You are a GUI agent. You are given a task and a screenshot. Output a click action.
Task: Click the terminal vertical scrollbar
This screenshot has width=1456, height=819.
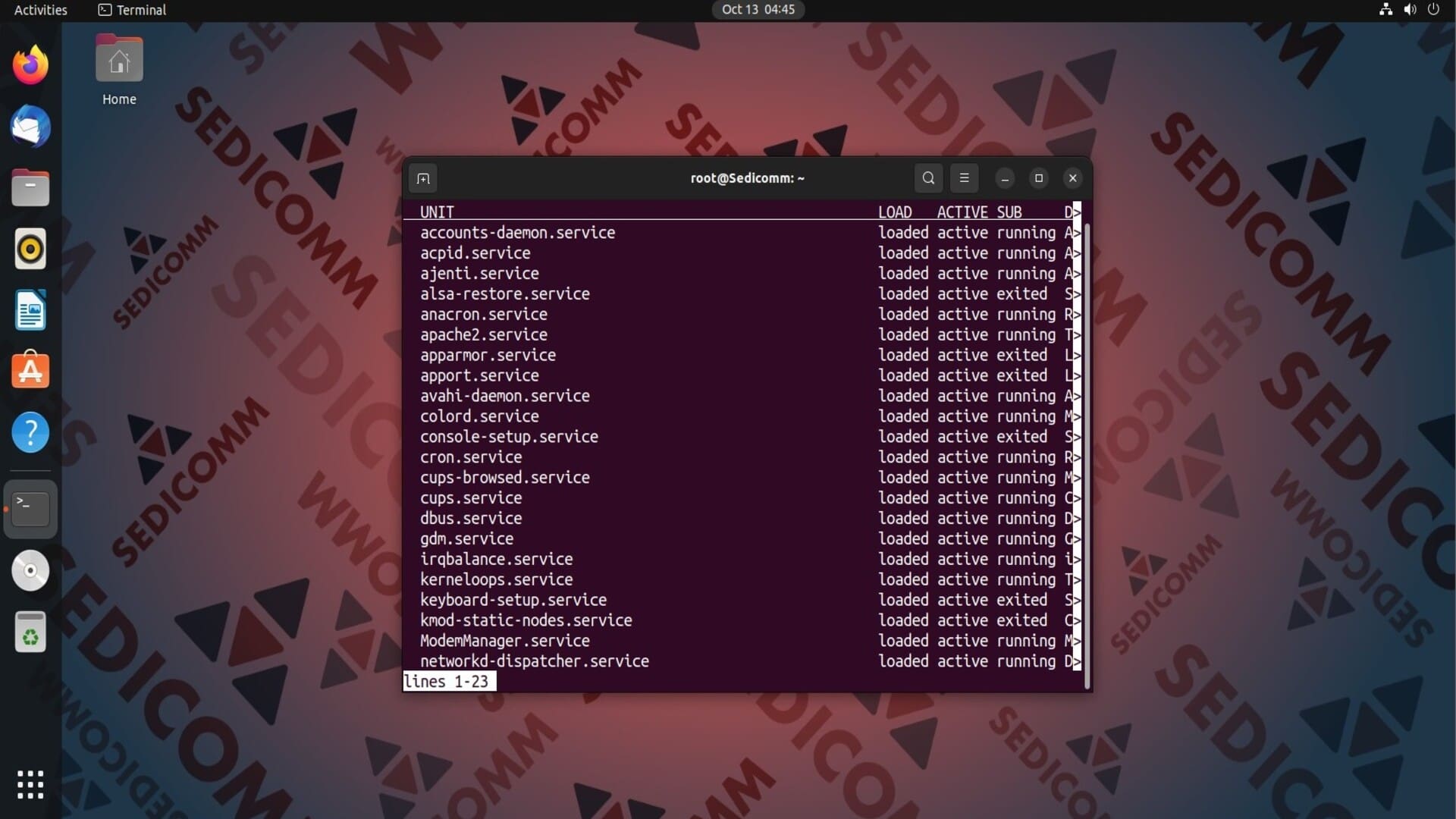(1087, 455)
